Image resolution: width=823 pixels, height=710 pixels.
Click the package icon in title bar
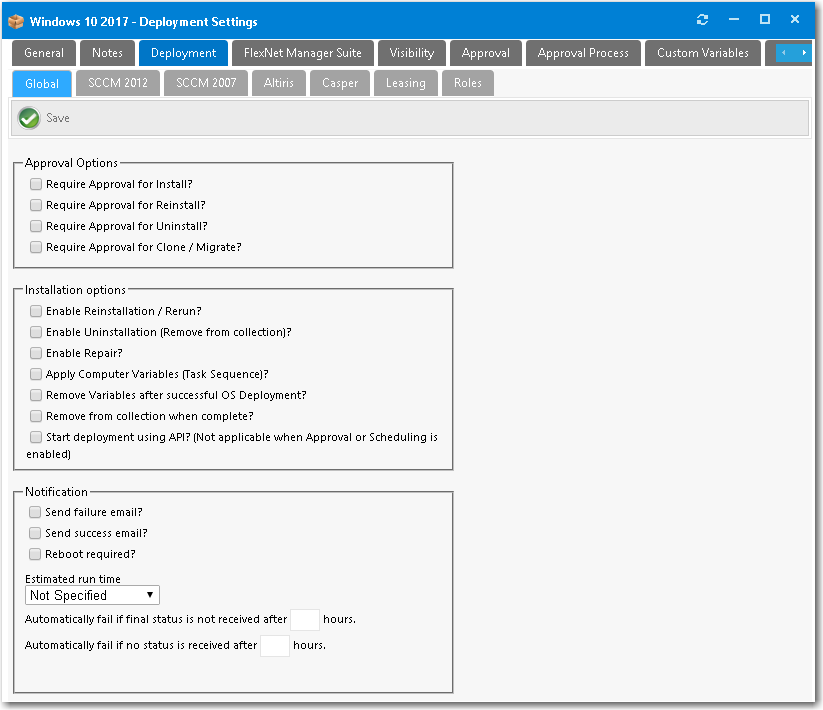tap(16, 21)
